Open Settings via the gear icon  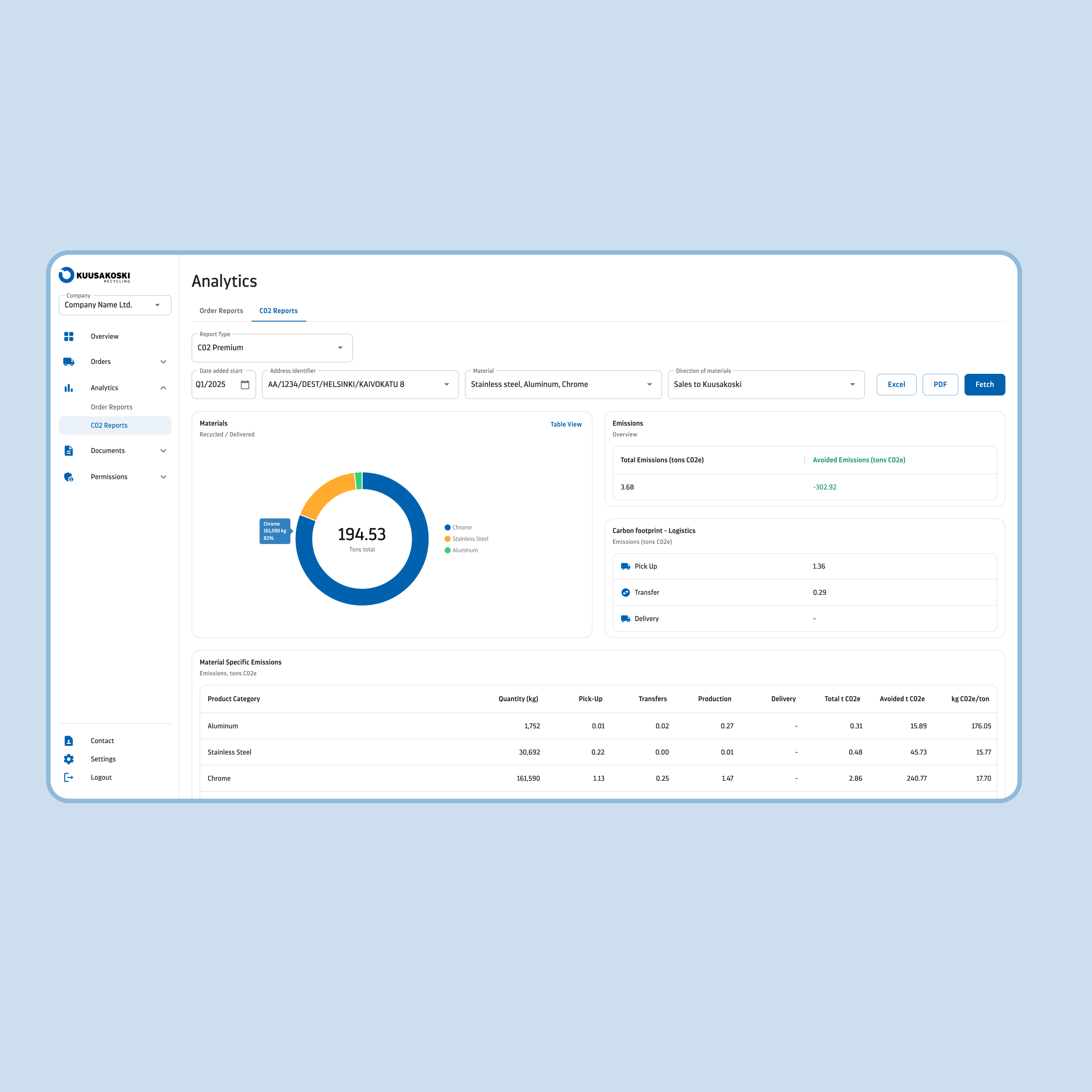[x=69, y=758]
